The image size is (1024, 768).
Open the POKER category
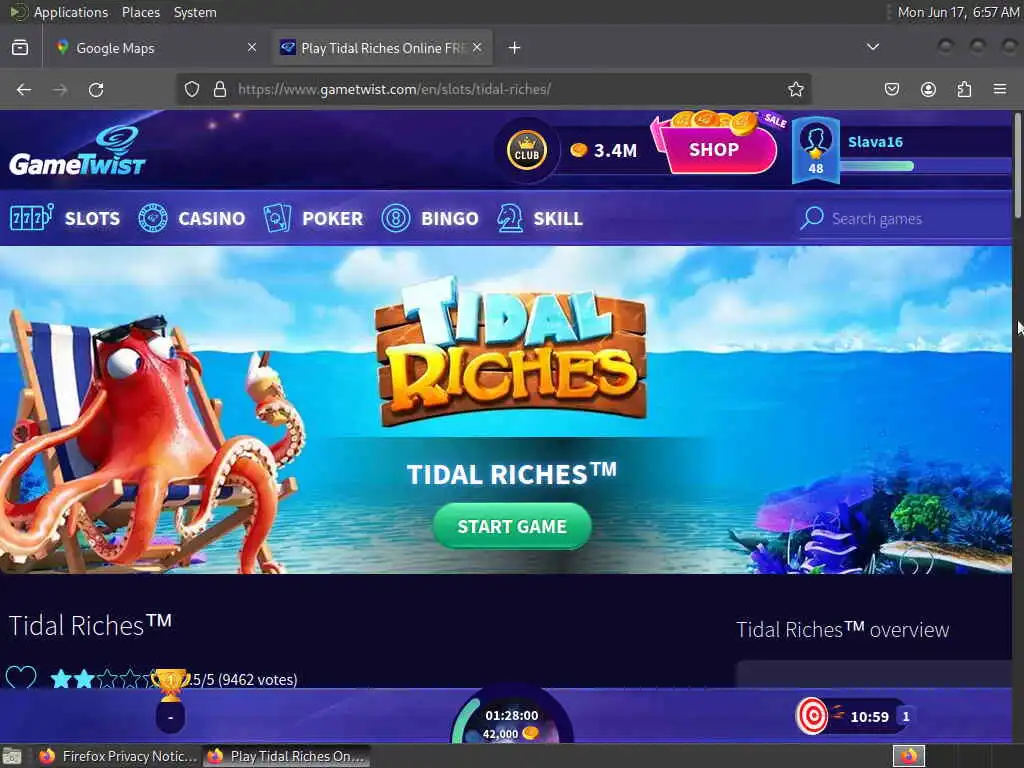coord(313,218)
